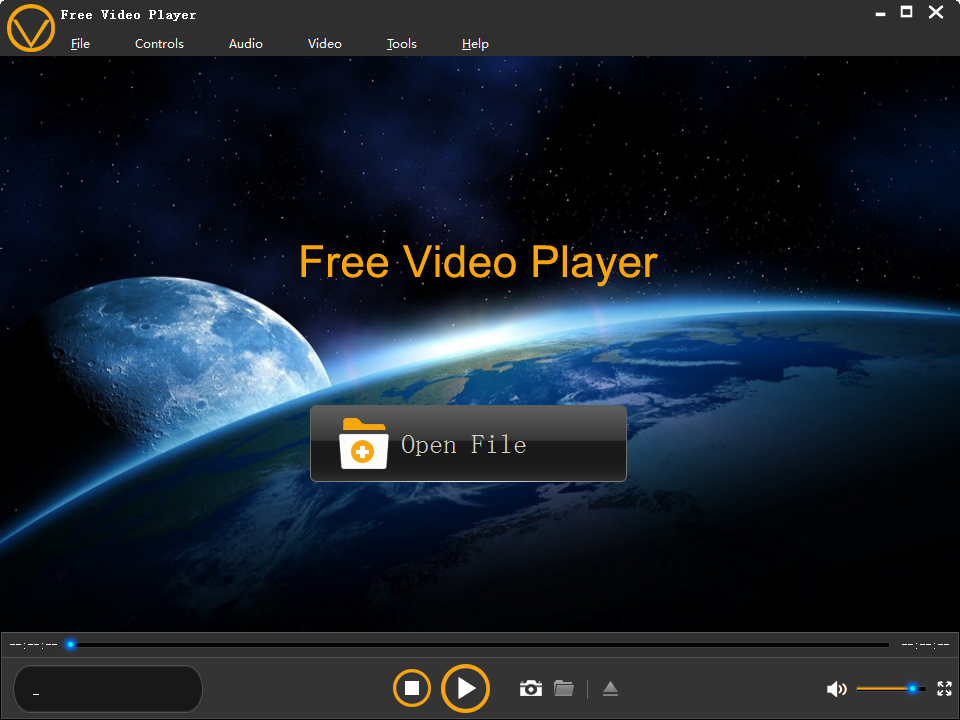The width and height of the screenshot is (960, 720).
Task: Start playback with the play button
Action: point(465,688)
